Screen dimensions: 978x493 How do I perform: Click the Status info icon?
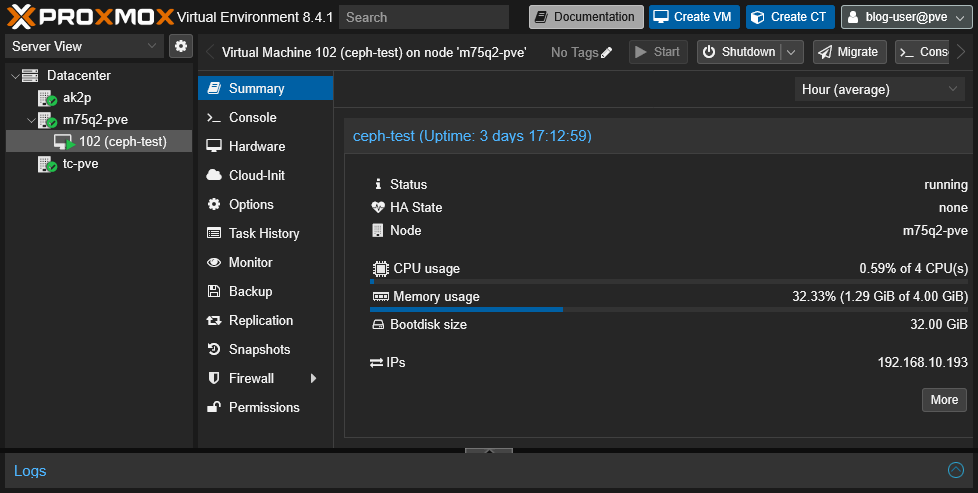(377, 184)
